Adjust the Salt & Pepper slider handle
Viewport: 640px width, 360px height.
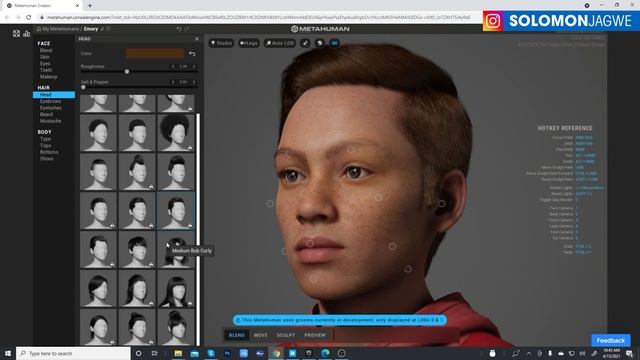[83, 87]
